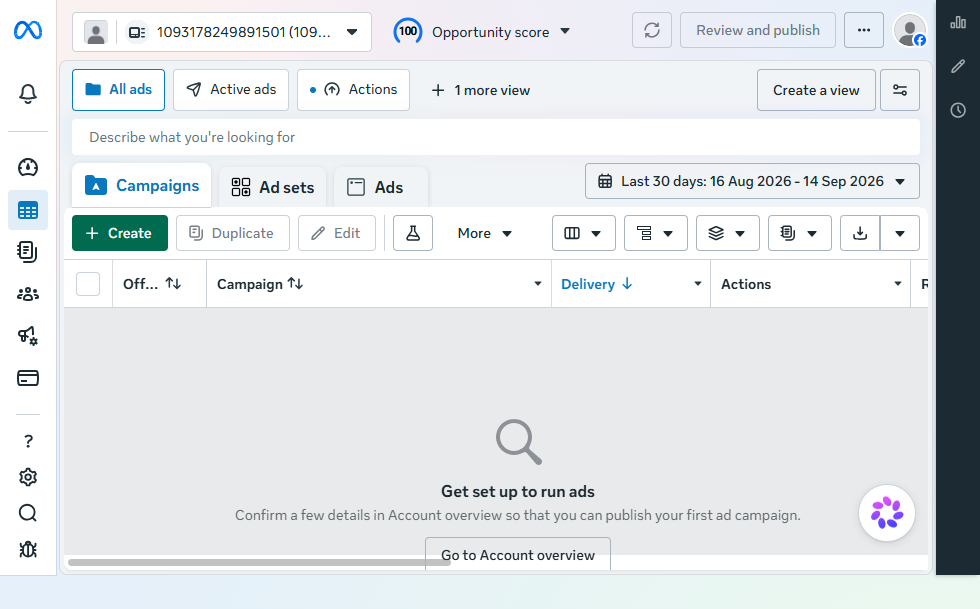Switch to the All ads view
This screenshot has height=609, width=980.
coord(118,90)
